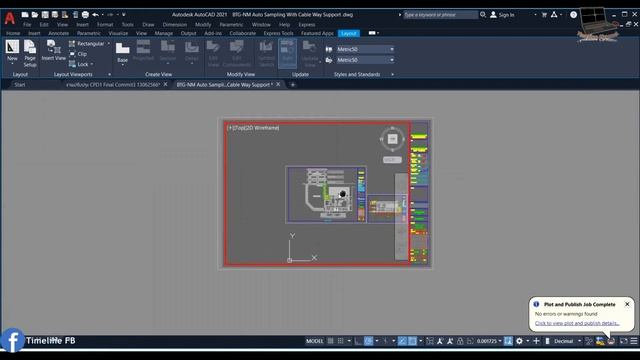Open Workspace Switching gear in status bar

point(519,341)
